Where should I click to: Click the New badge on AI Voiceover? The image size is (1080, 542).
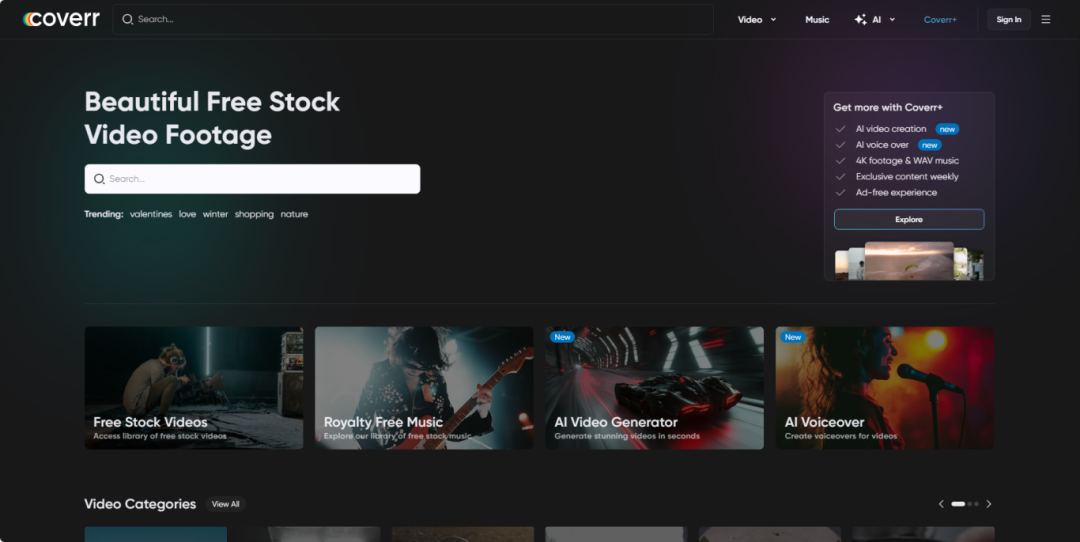pos(793,337)
